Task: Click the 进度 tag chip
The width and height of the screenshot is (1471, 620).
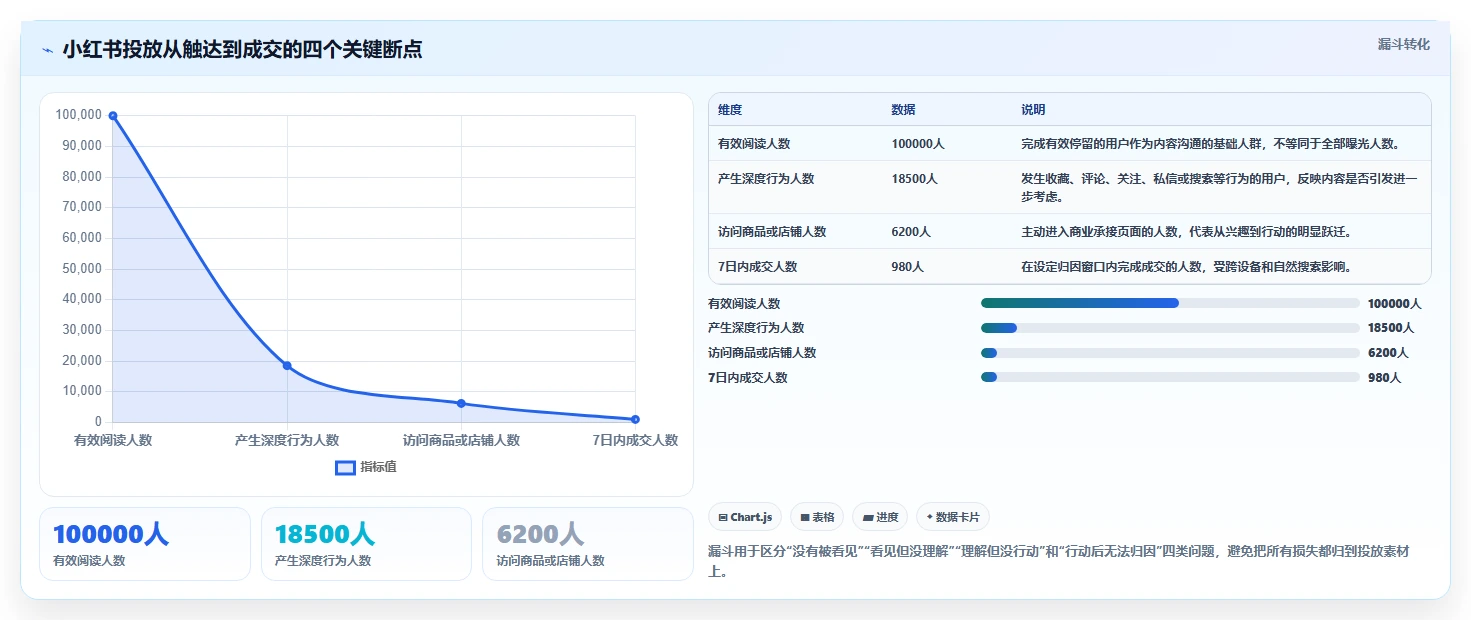Action: click(x=880, y=517)
